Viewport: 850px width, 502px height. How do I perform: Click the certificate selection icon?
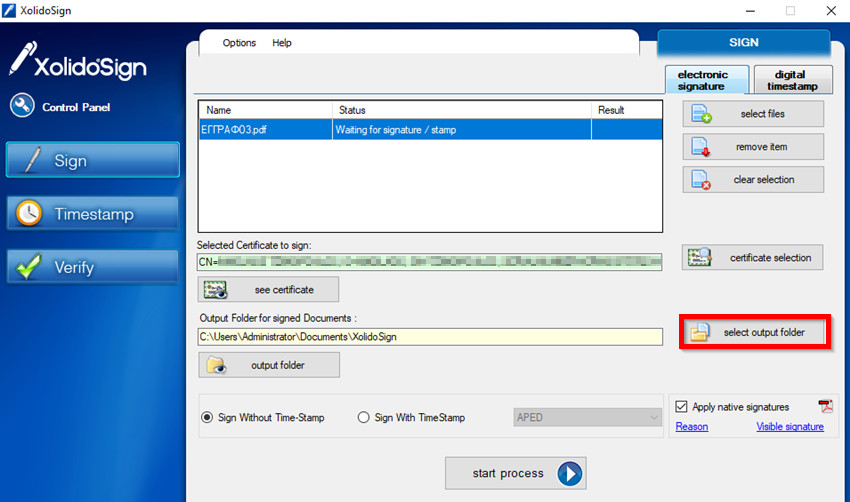(x=699, y=258)
